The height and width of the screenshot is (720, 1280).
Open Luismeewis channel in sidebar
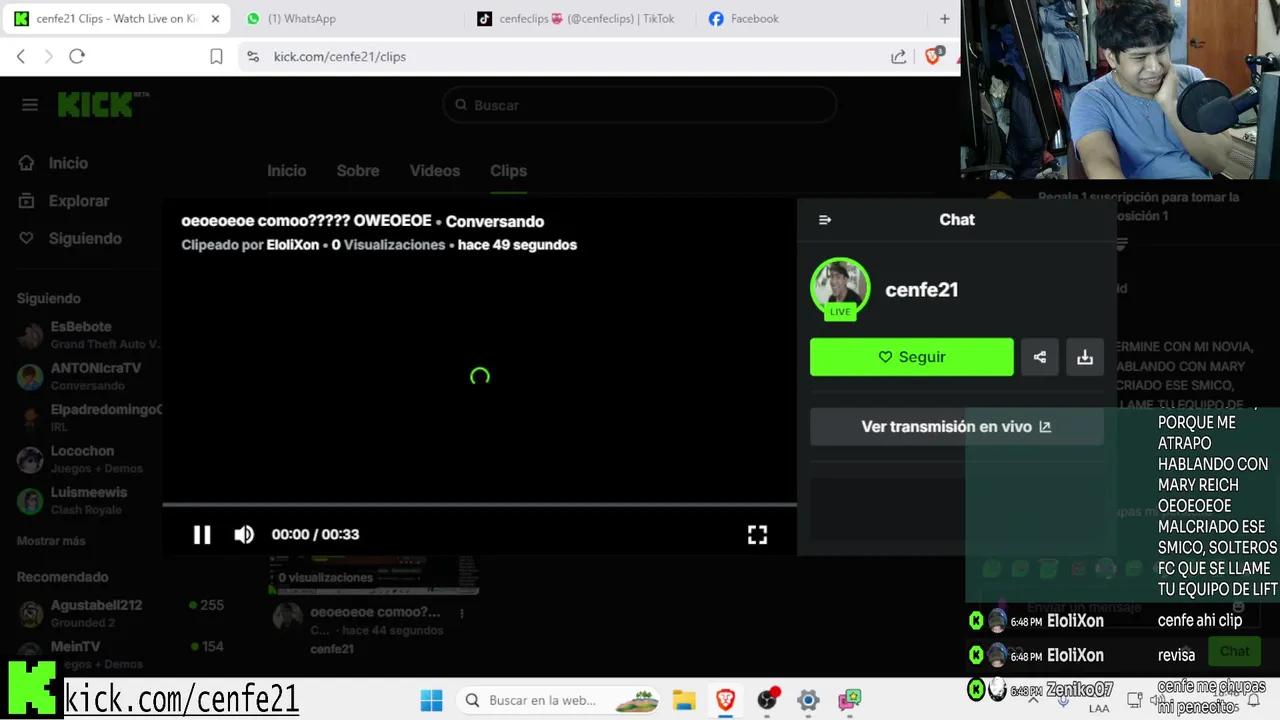88,500
